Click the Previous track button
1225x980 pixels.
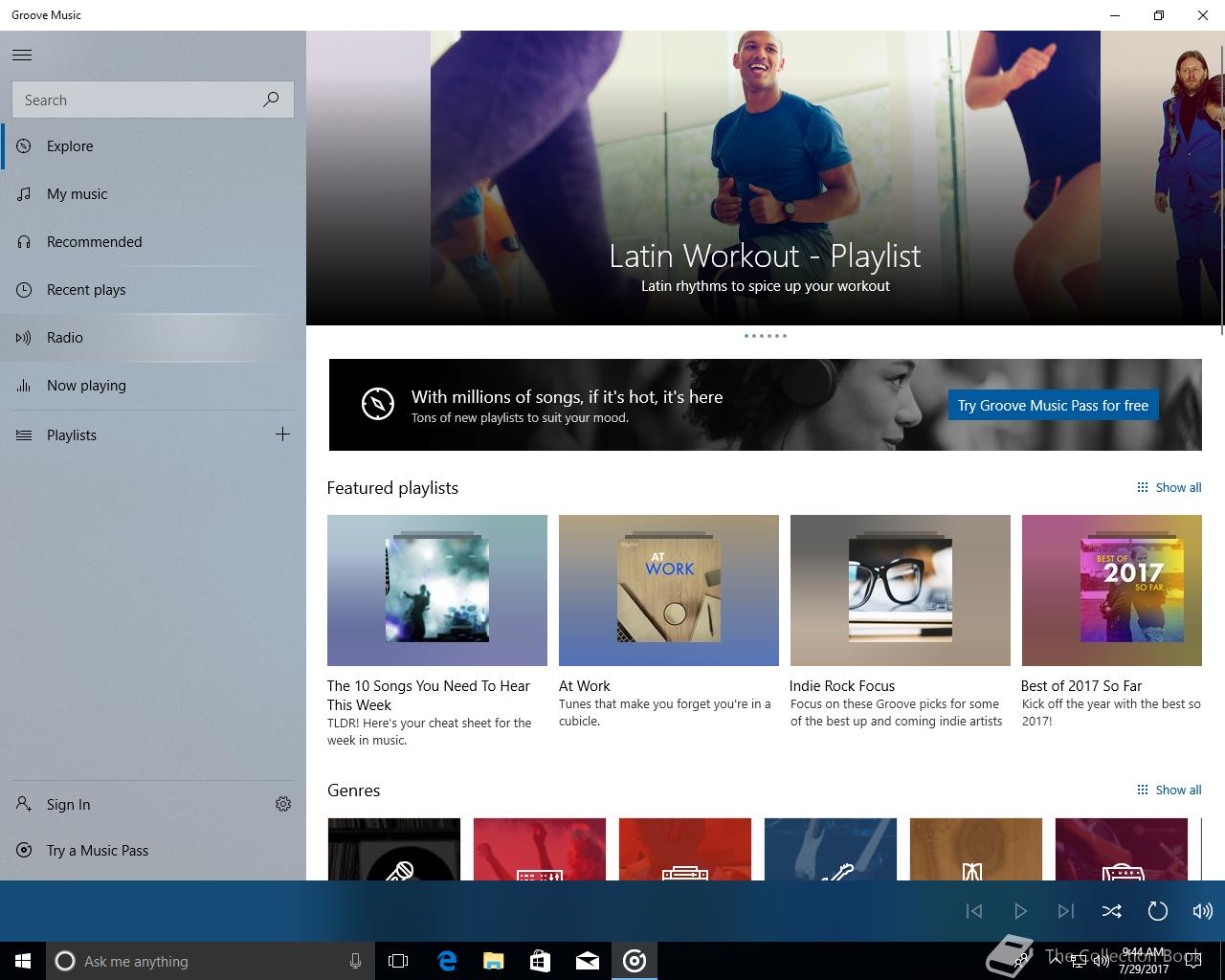tap(974, 911)
